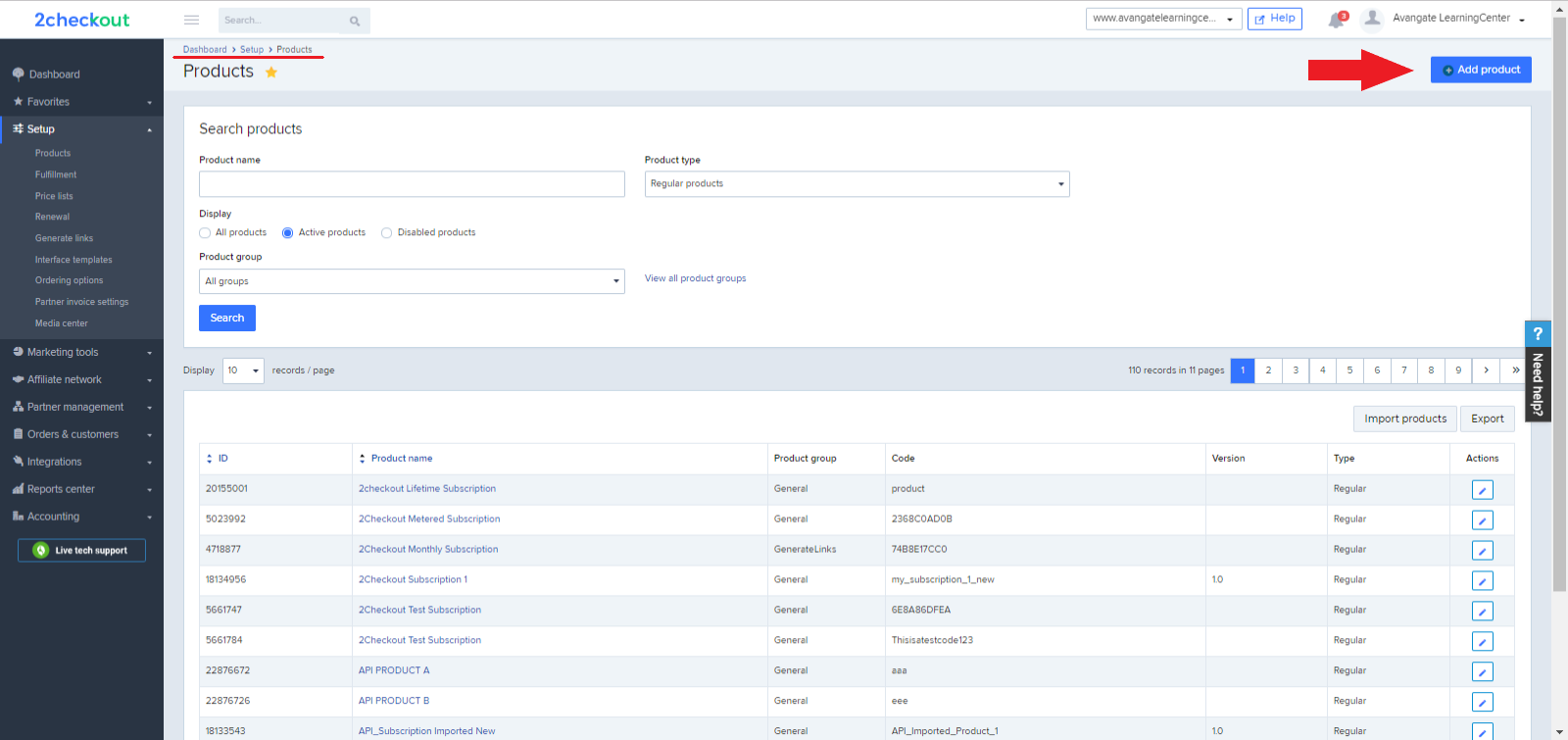Toggle the Products favorite star
This screenshot has height=740, width=1568.
tap(271, 72)
